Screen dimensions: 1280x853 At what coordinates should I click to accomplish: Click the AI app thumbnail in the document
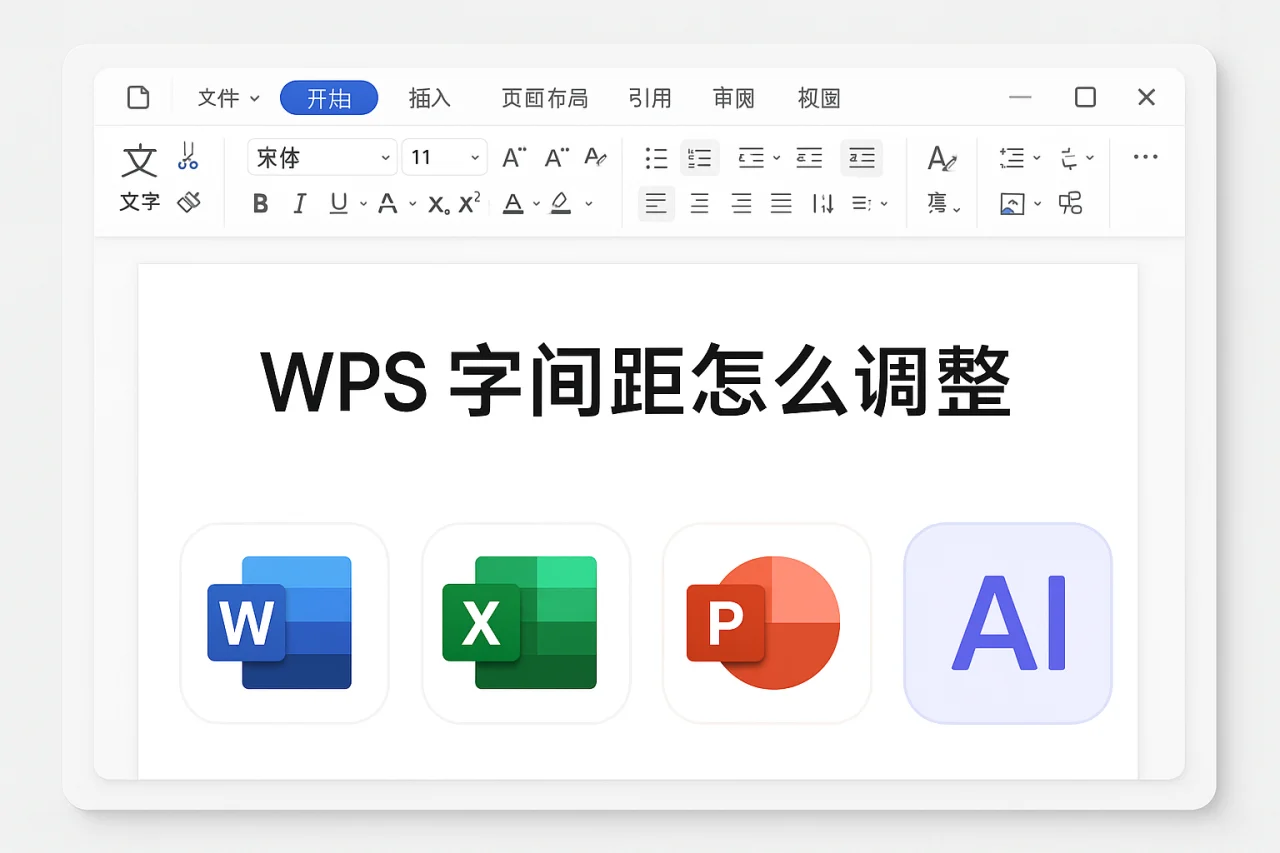tap(1006, 623)
